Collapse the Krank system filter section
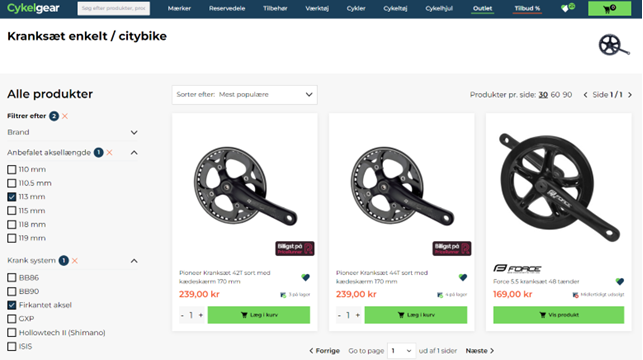The width and height of the screenshot is (643, 360). [134, 261]
